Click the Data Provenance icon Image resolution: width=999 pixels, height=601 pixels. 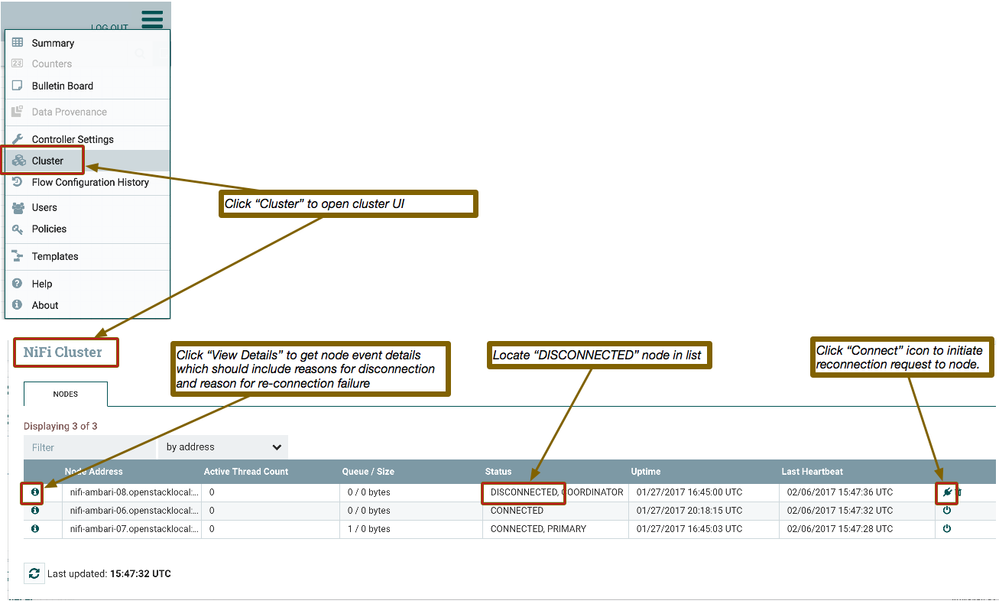17,111
